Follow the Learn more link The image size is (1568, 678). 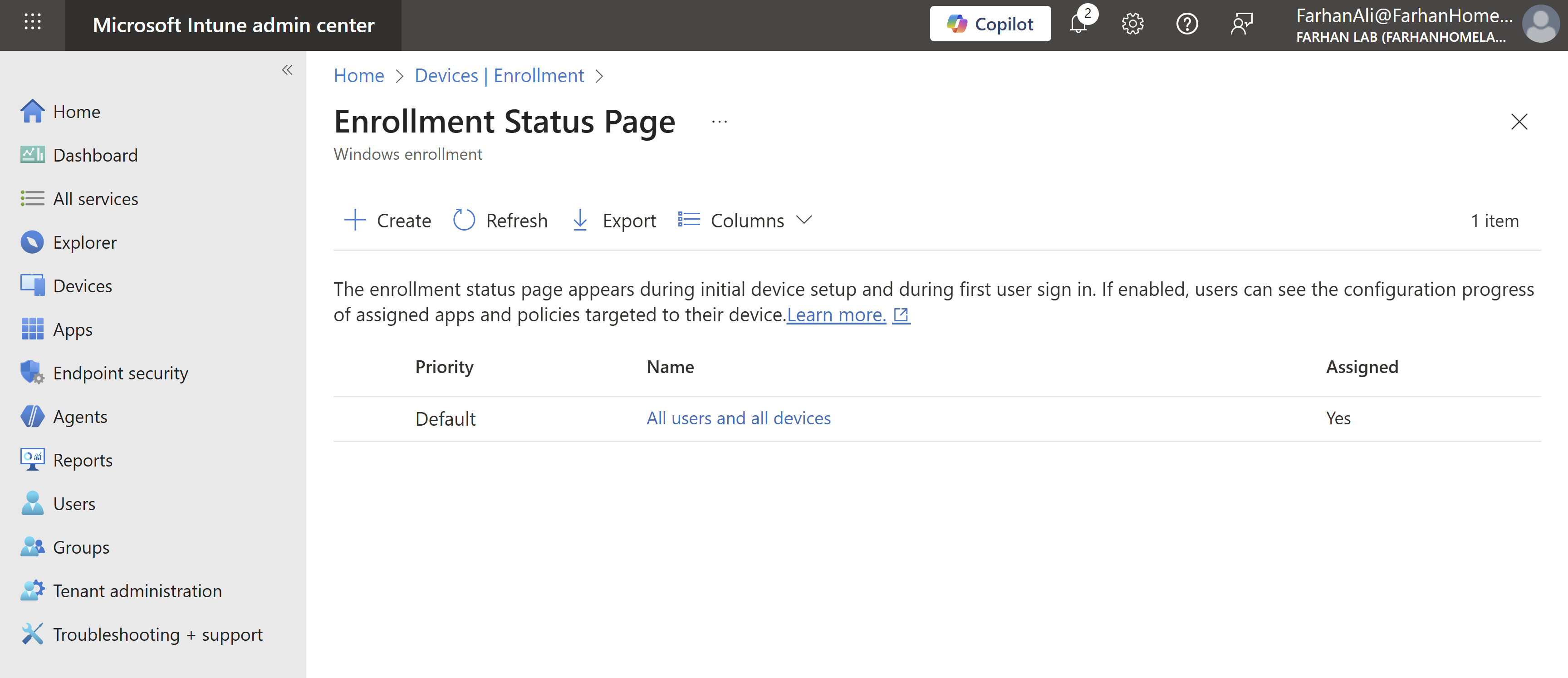(x=836, y=314)
